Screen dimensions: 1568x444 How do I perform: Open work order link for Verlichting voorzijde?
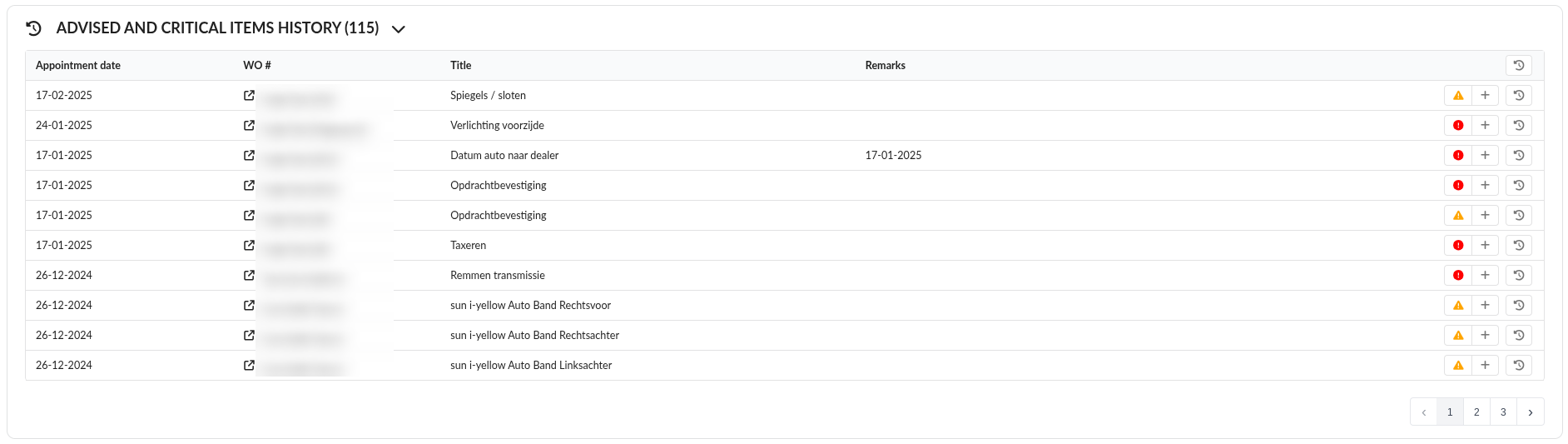pyautogui.click(x=249, y=126)
